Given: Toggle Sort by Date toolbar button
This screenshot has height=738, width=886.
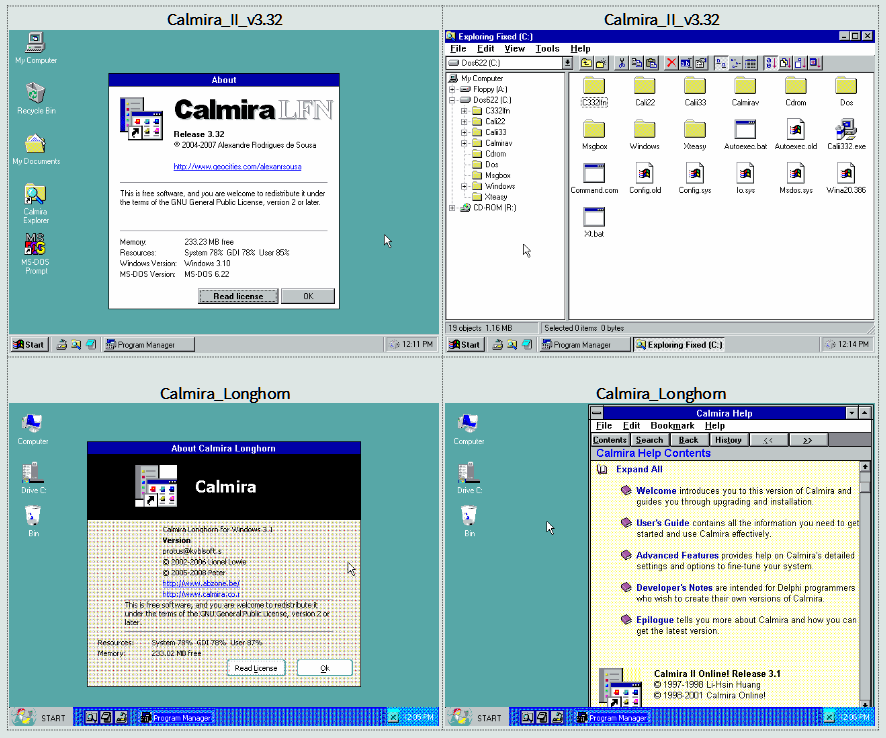Looking at the screenshot, I should 814,63.
